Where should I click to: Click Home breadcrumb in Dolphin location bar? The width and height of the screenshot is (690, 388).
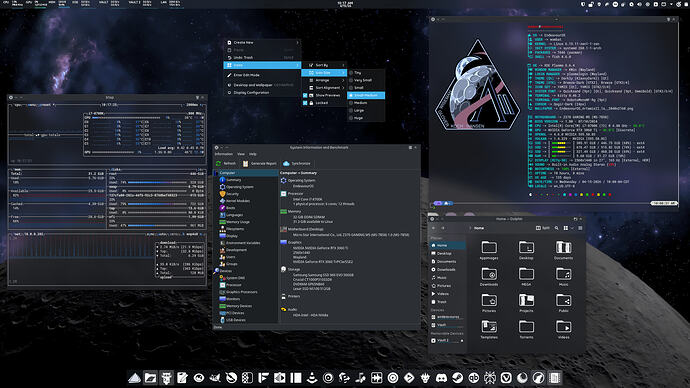[479, 228]
